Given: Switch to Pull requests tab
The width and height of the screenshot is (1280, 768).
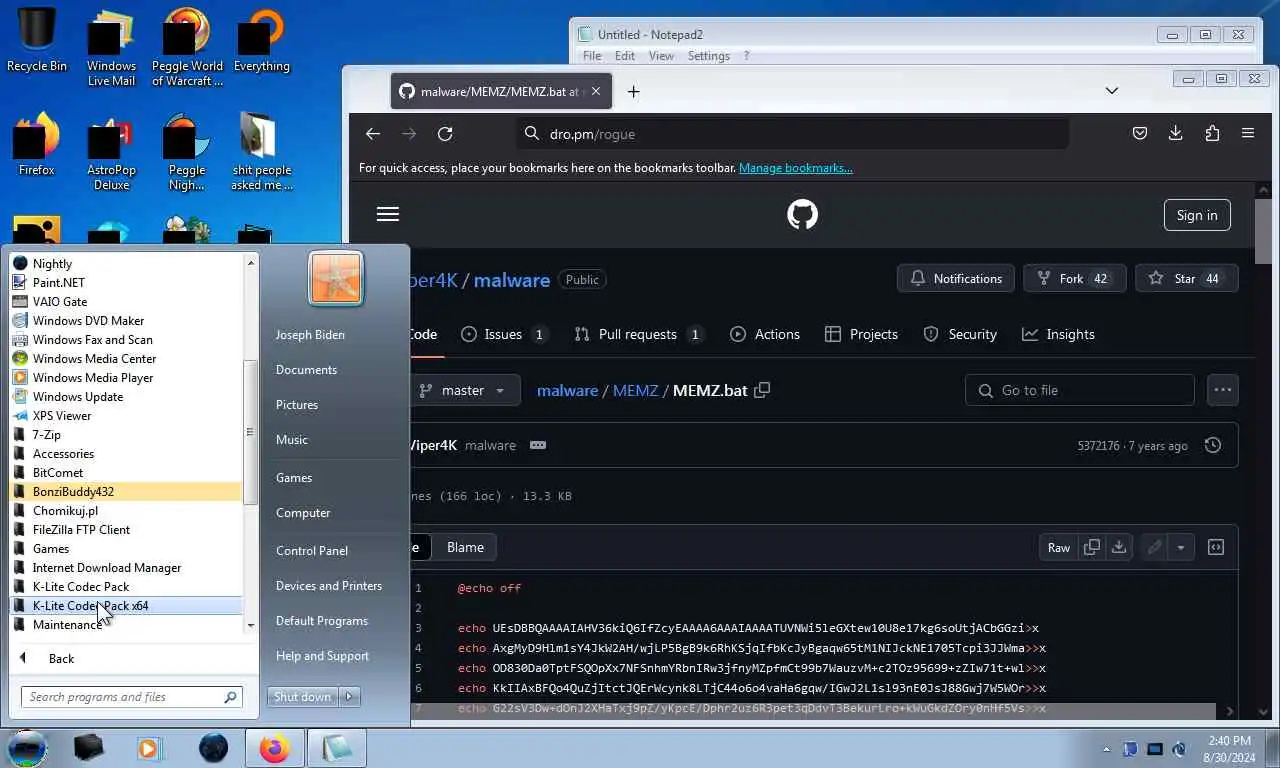Looking at the screenshot, I should (x=638, y=334).
